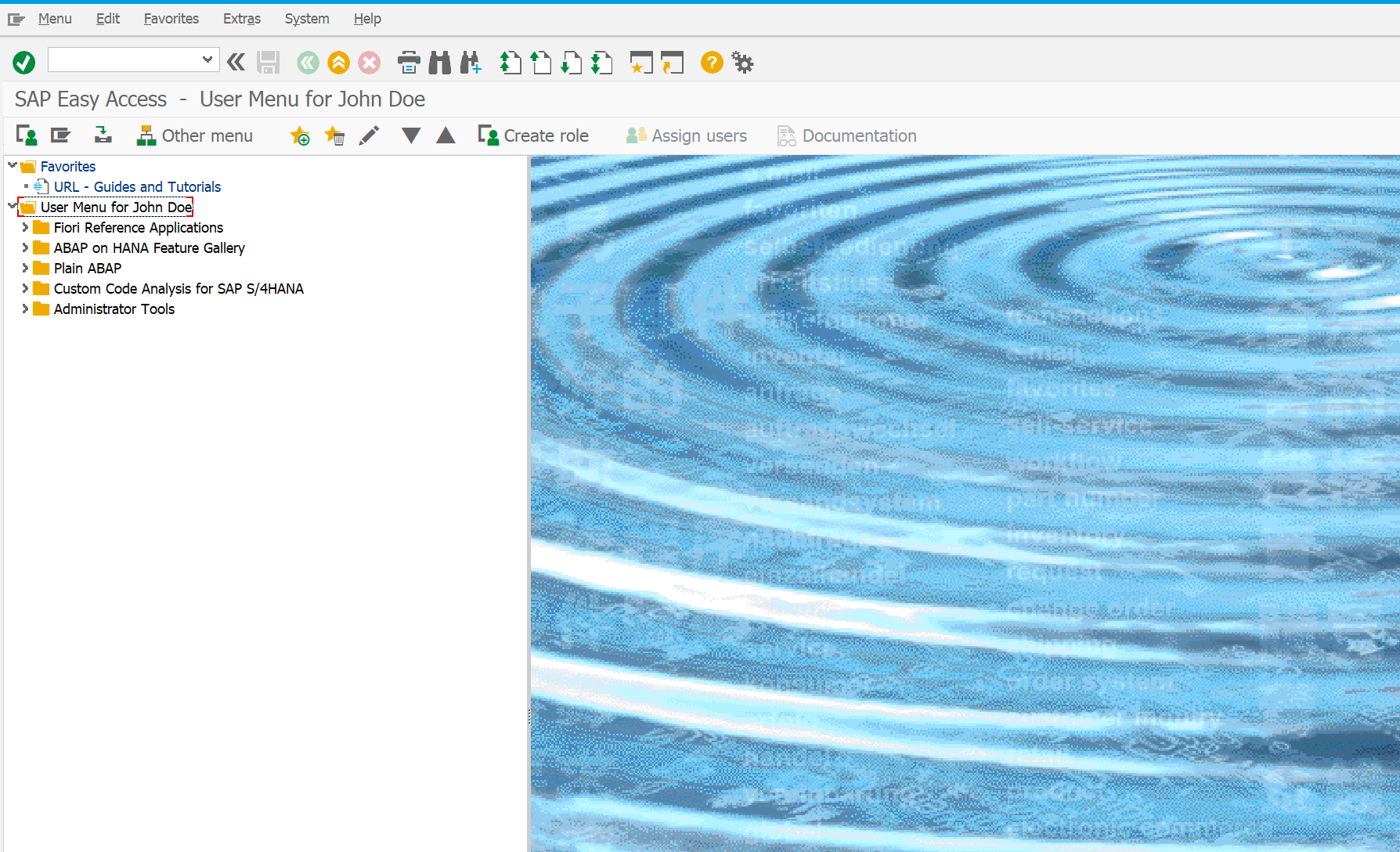The image size is (1400, 852).
Task: Click the orange Exit icon
Action: 339,63
